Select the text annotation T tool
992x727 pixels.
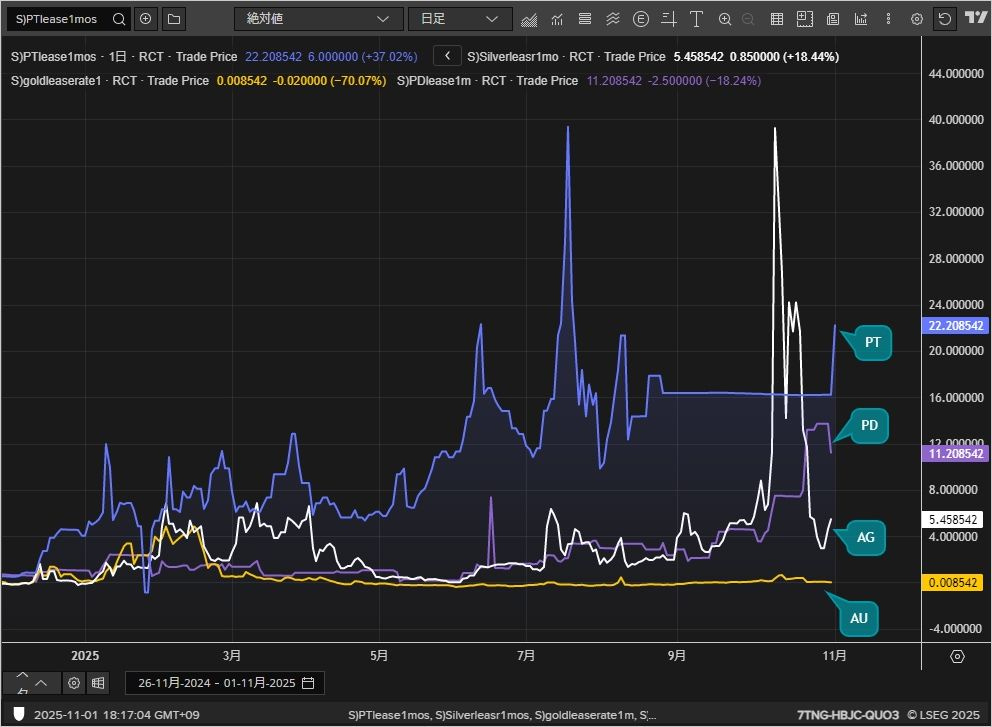[x=697, y=19]
